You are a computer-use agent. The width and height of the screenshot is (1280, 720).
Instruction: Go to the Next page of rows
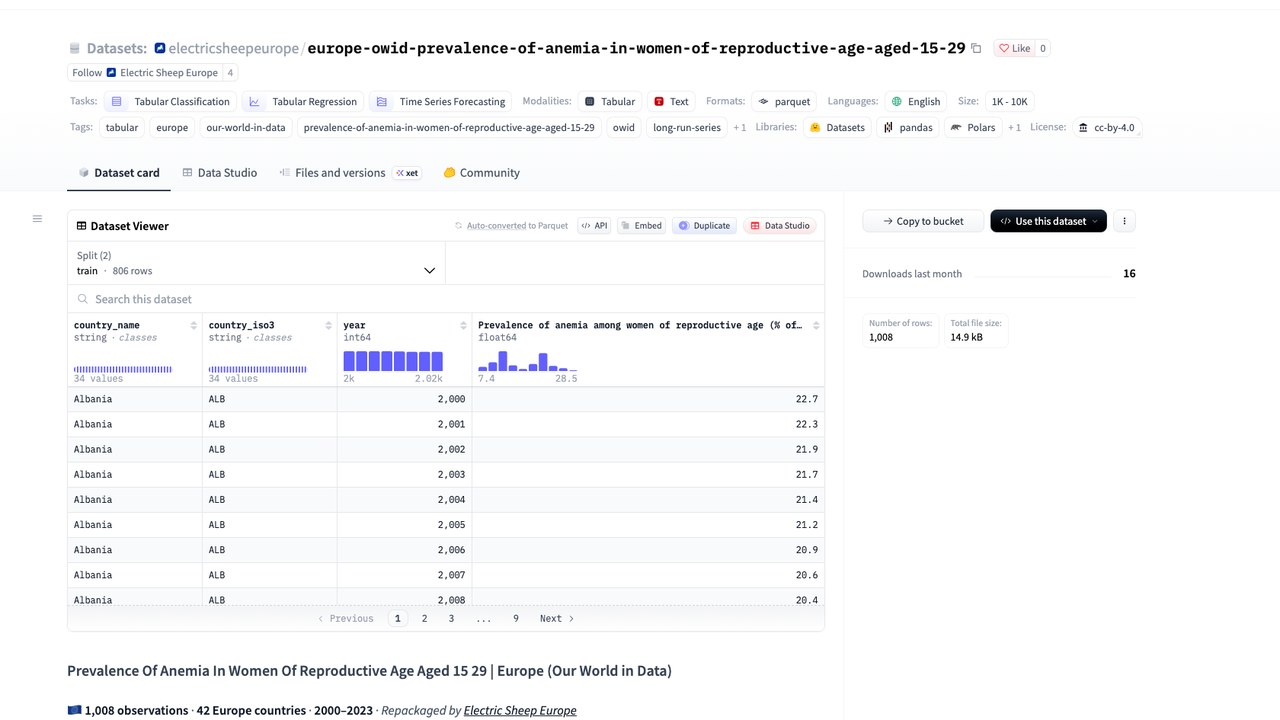(x=557, y=619)
